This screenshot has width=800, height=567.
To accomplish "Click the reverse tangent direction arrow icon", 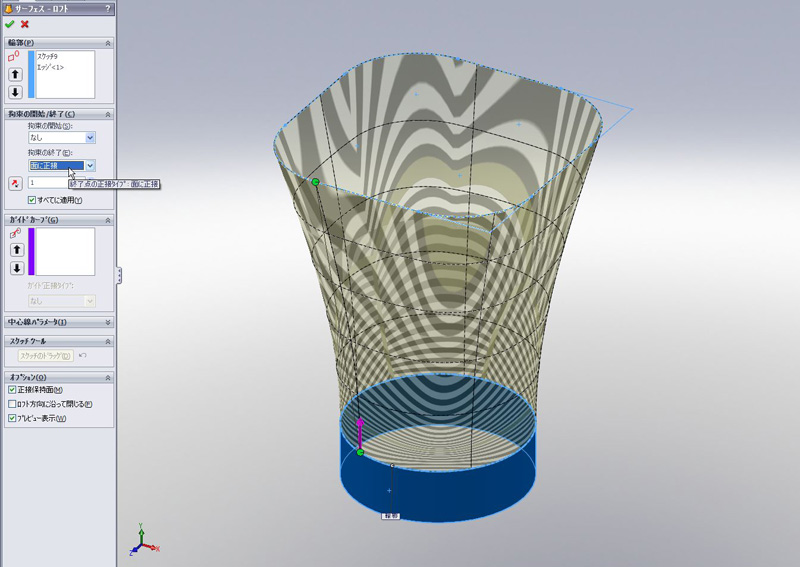I will point(15,183).
